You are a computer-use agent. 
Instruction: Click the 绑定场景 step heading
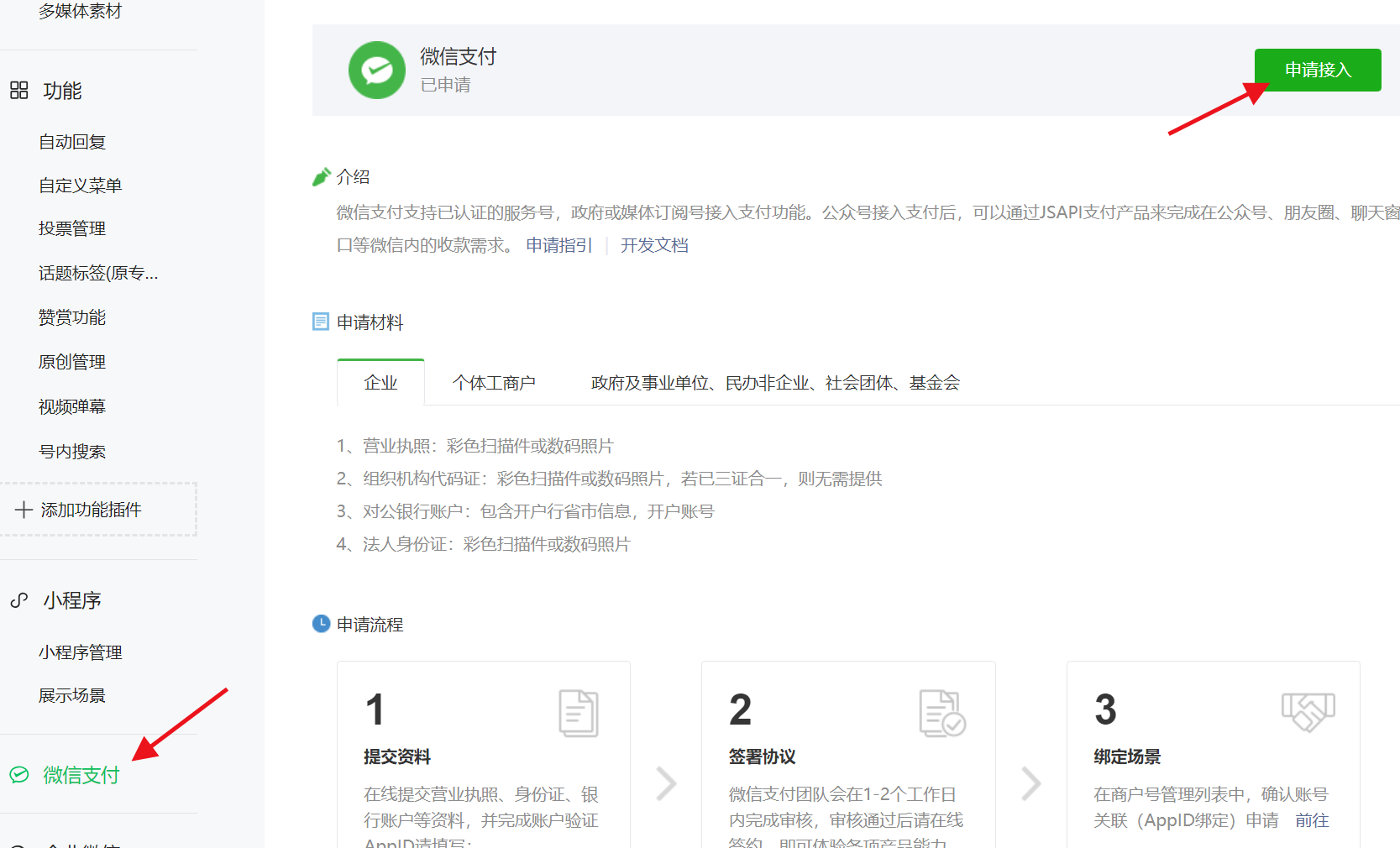(1127, 756)
